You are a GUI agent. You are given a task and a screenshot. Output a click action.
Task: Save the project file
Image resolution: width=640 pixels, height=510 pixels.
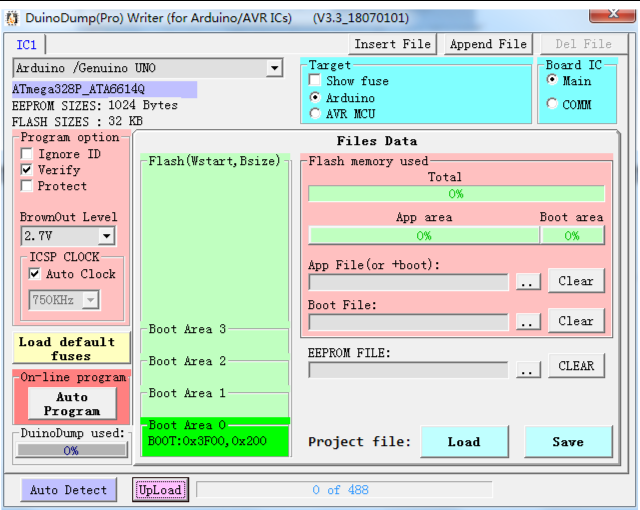(x=568, y=441)
